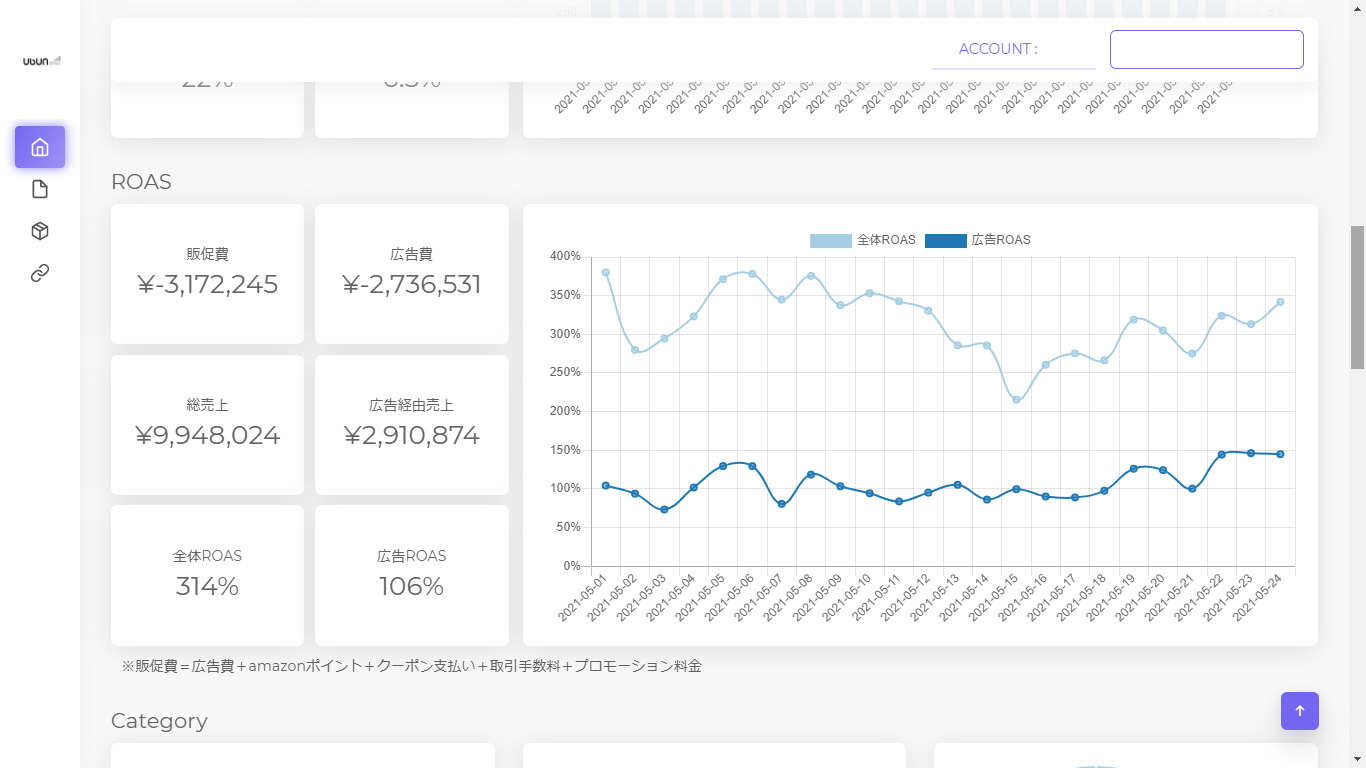Image resolution: width=1366 pixels, height=768 pixels.
Task: Click the 販促費 ¥-3,172,245 card
Action: [207, 274]
